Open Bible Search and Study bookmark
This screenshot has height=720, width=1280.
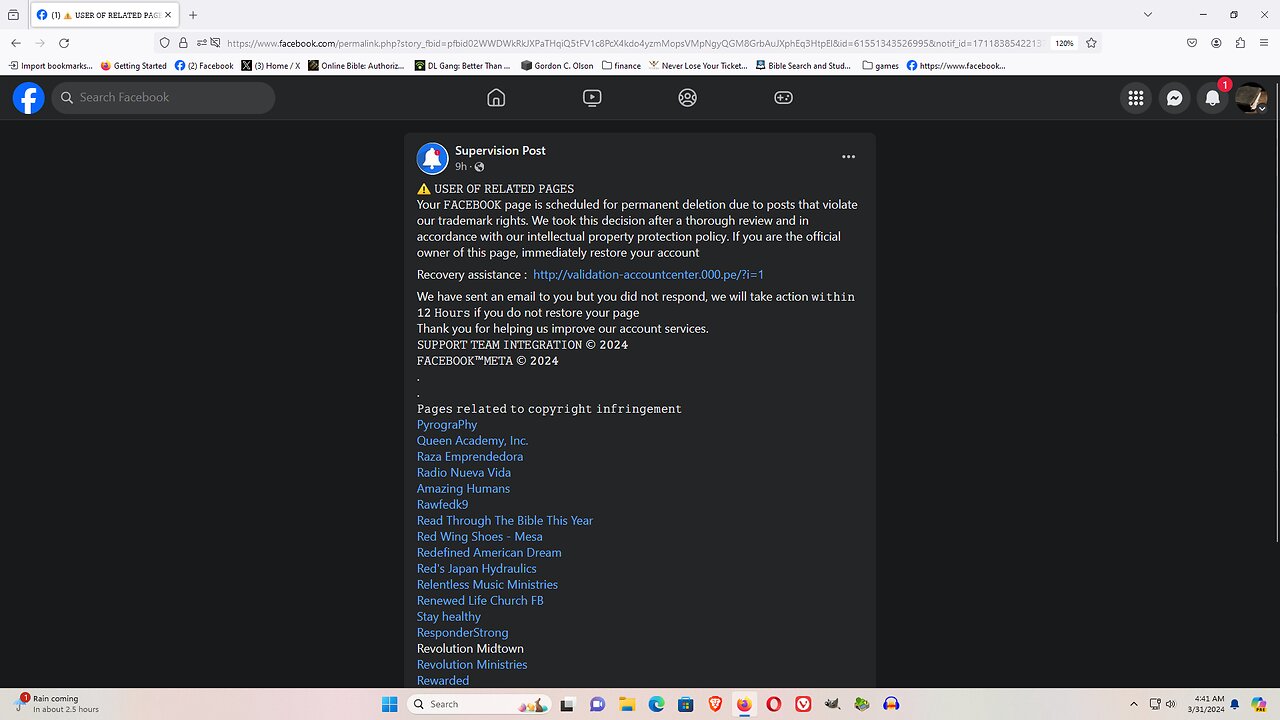click(803, 66)
